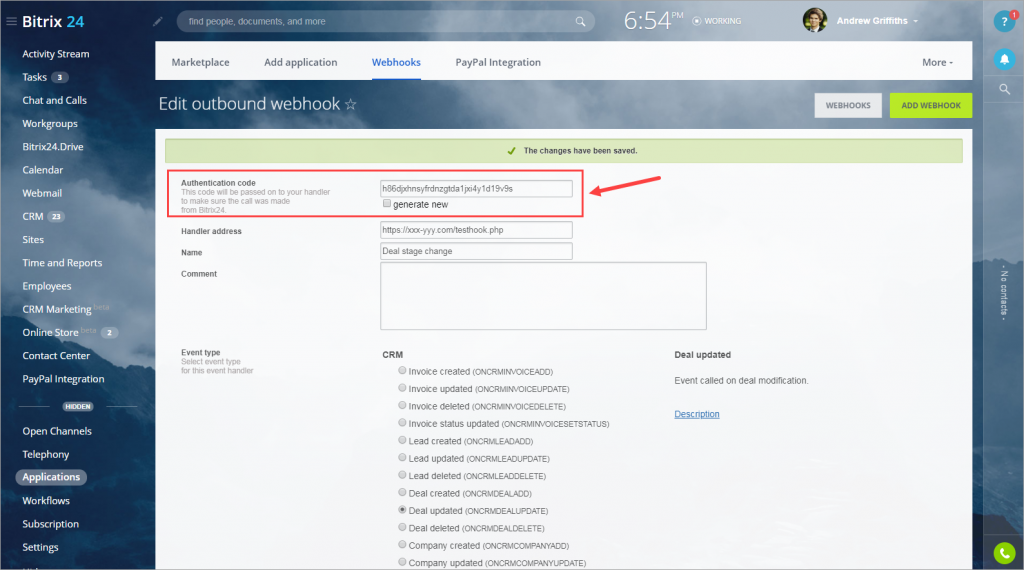Open Time and Reports in sidebar
Screen dimensions: 1024x570
62,263
